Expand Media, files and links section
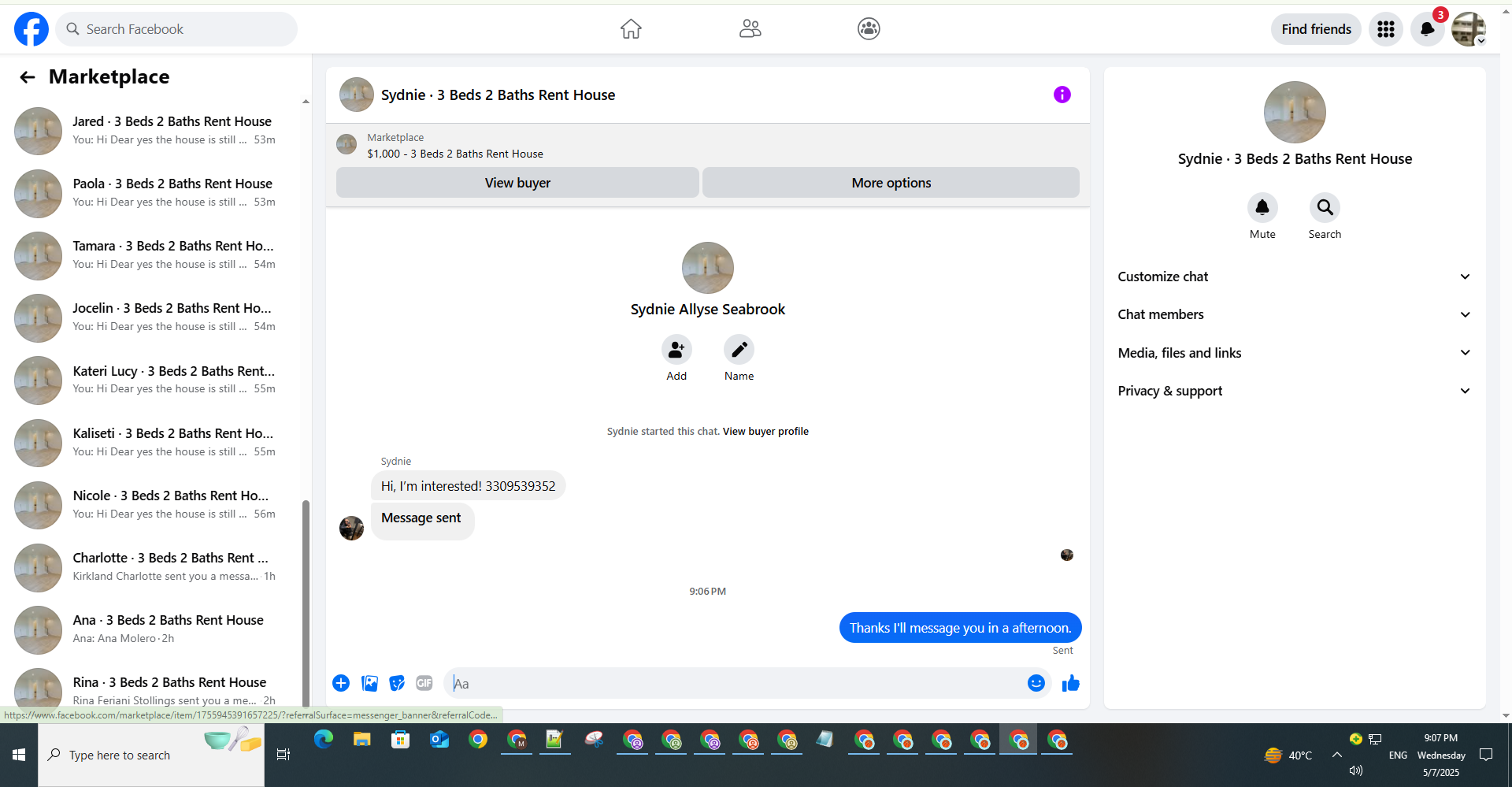Image resolution: width=1512 pixels, height=787 pixels. tap(1295, 353)
